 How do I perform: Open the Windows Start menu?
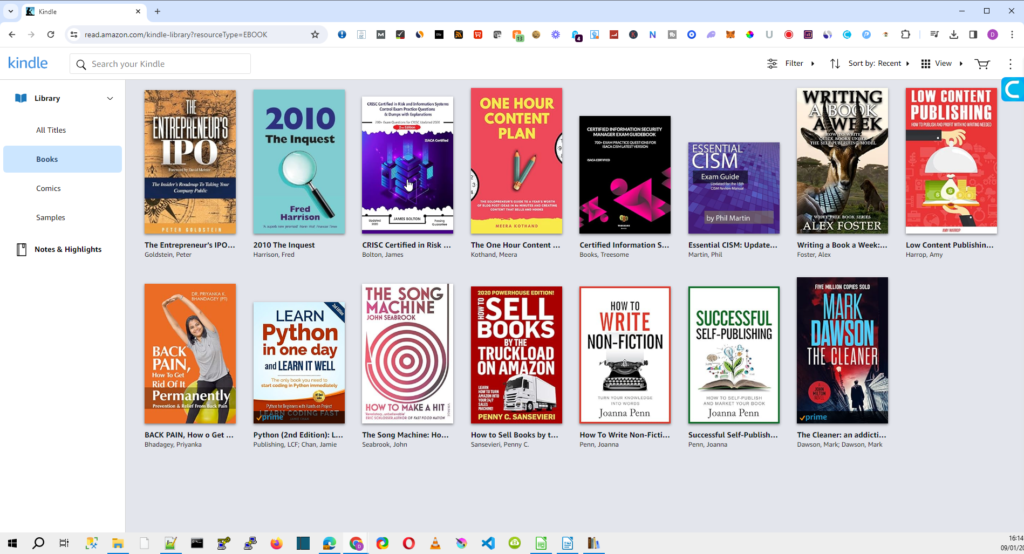pos(12,543)
